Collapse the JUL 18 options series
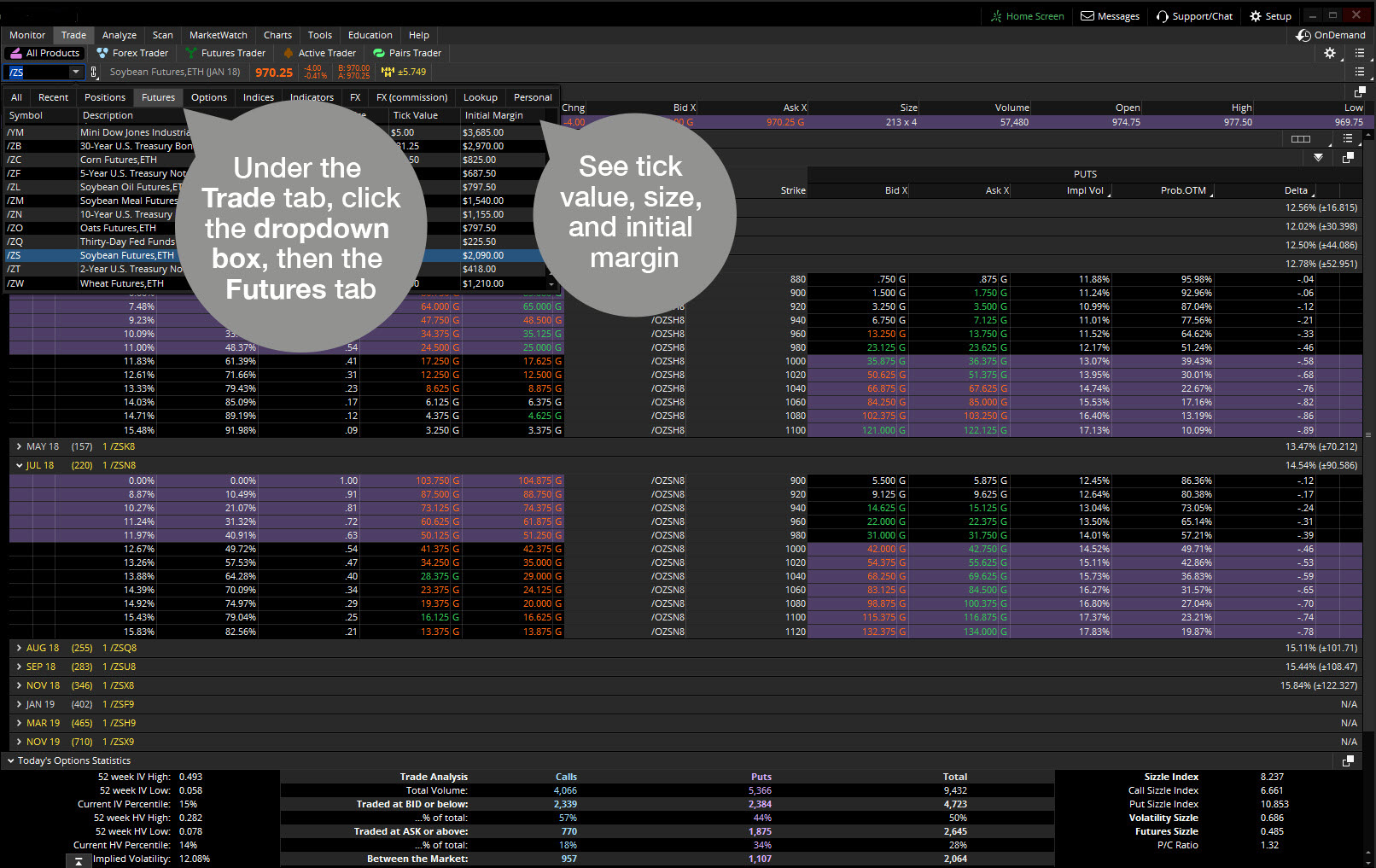This screenshot has width=1376, height=868. click(19, 464)
